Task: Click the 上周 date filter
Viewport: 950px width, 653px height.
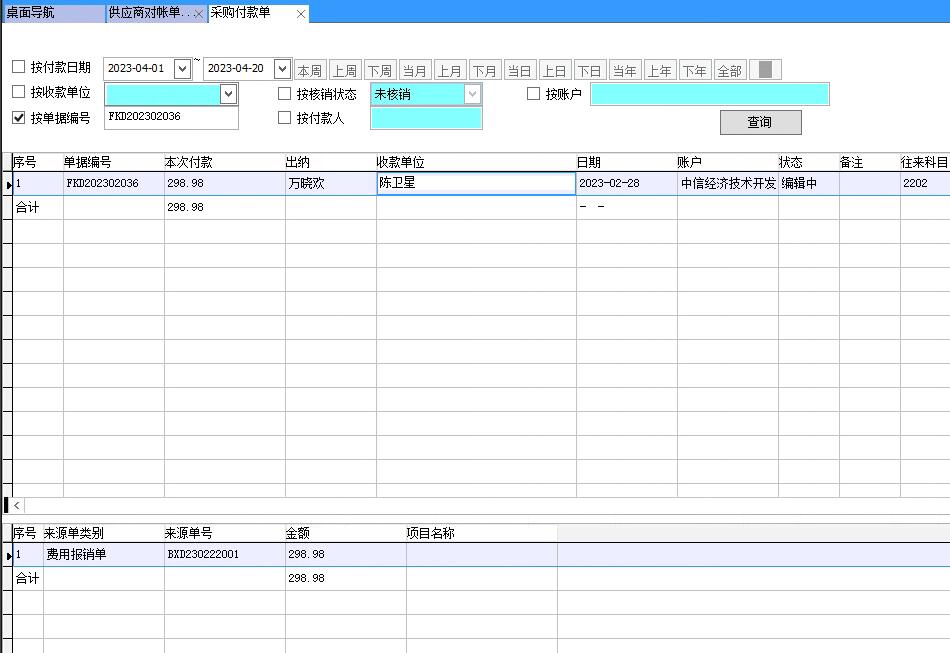Action: coord(345,69)
